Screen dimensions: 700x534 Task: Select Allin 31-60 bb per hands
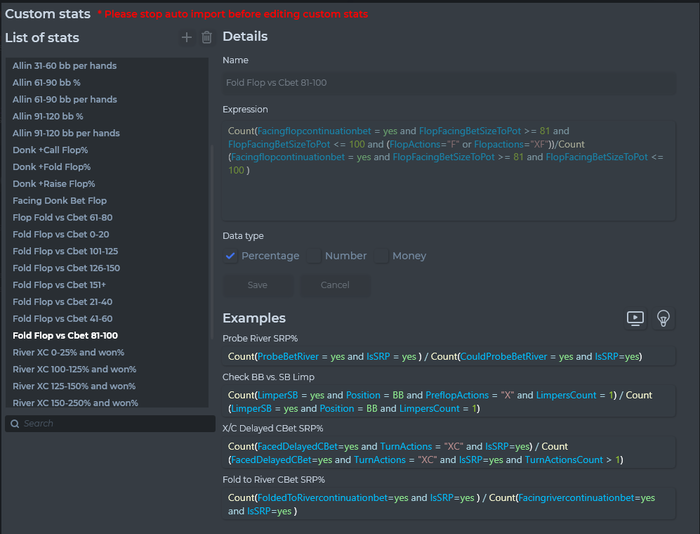pos(65,66)
